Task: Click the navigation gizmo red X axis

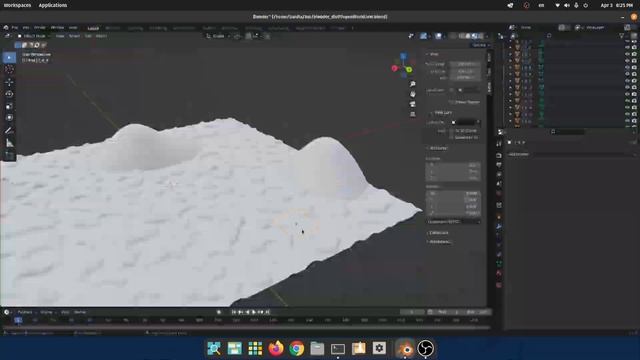Action: (394, 68)
